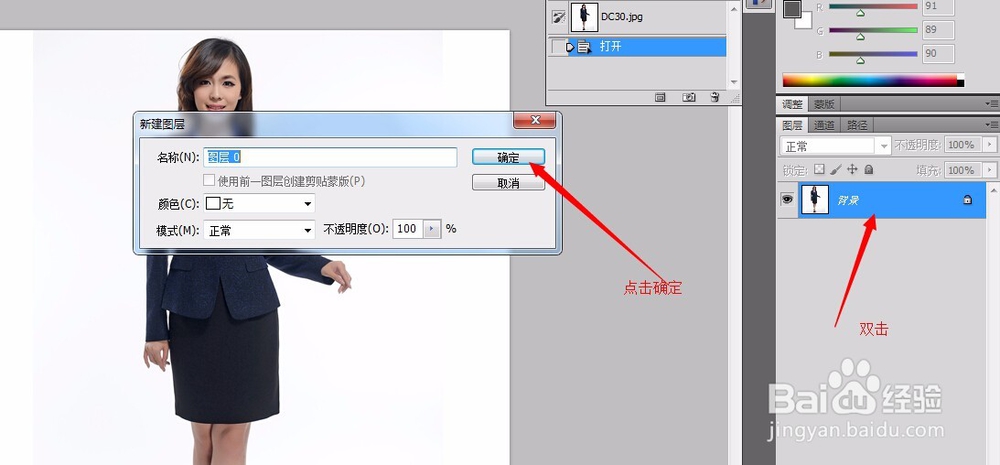Close the 新建图层 dialog
The width and height of the screenshot is (1000, 465).
tap(535, 120)
